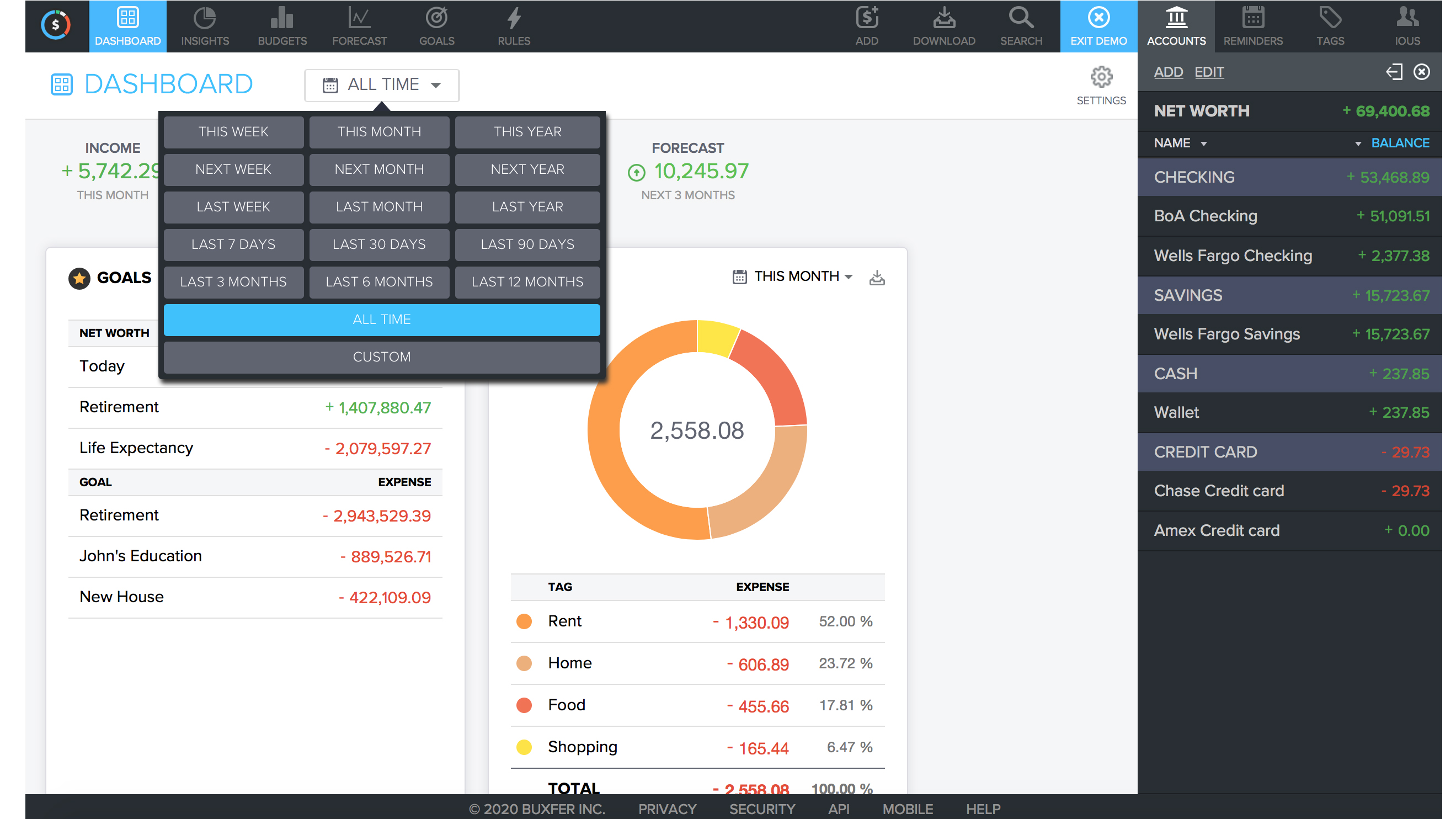
Task: Open the All Time date range dropdown
Action: 382,86
